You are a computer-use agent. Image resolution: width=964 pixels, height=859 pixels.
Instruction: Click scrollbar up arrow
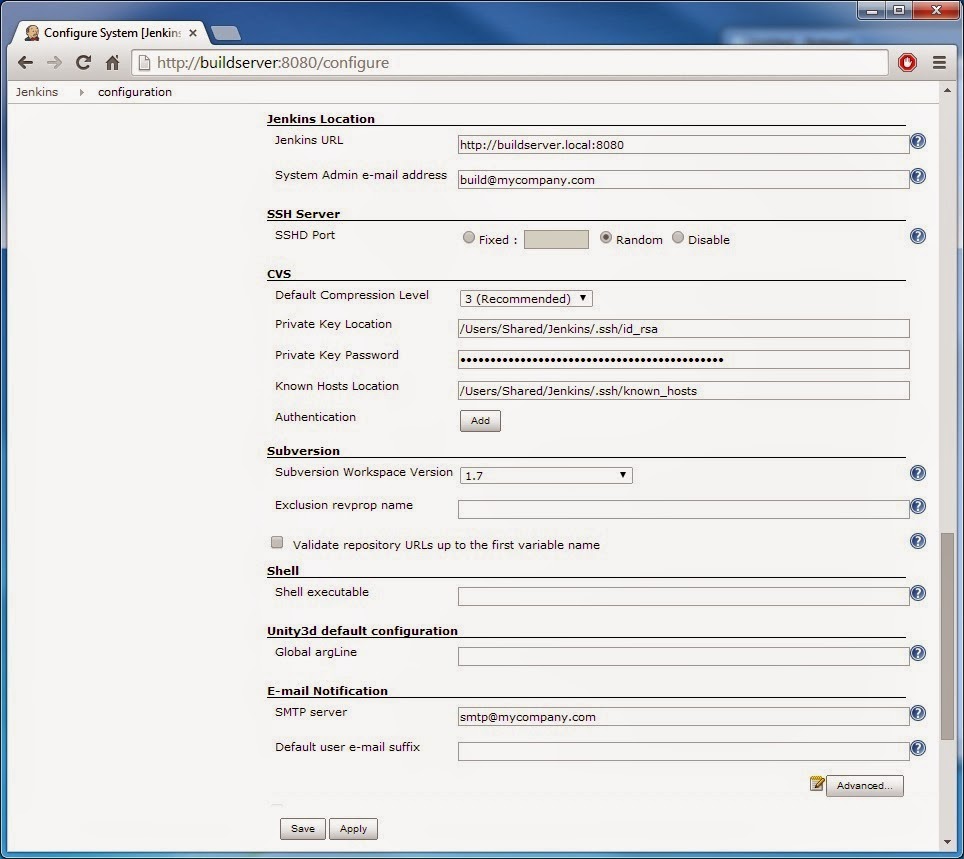coord(947,91)
